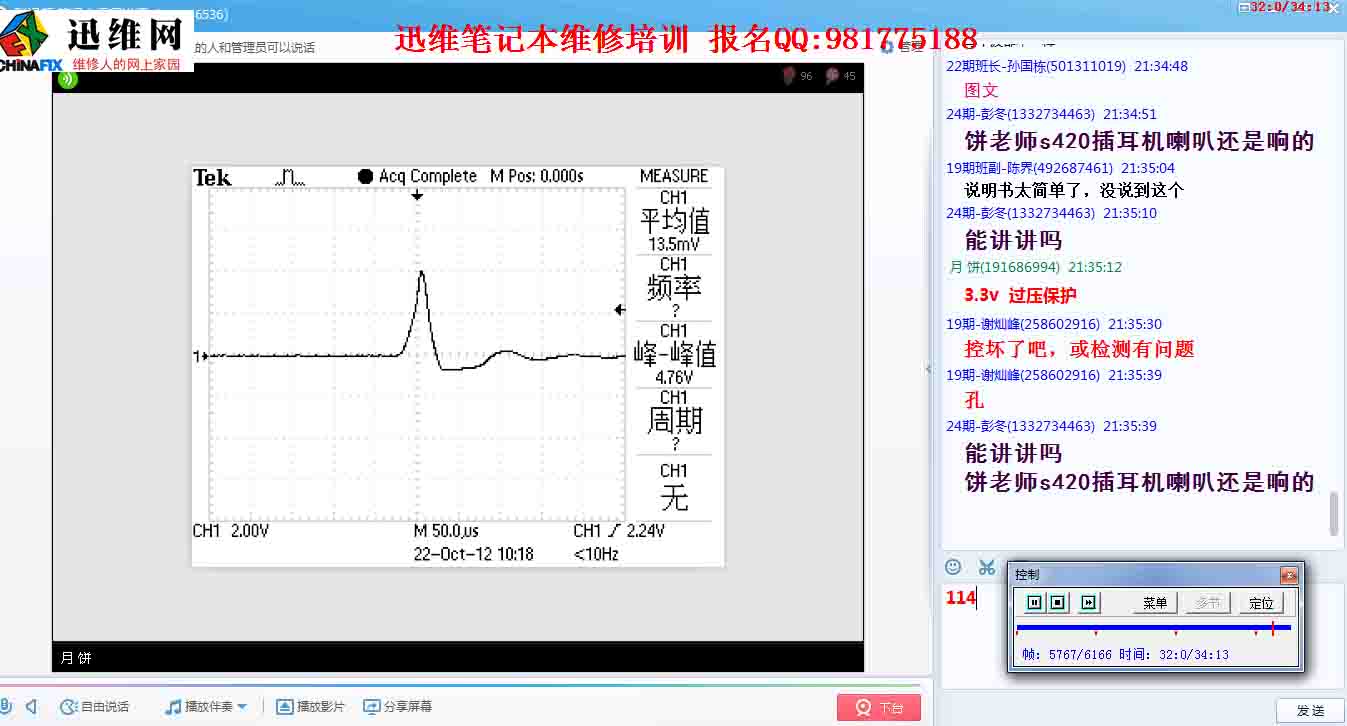Close the 控制 window
1347x726 pixels.
click(1289, 575)
